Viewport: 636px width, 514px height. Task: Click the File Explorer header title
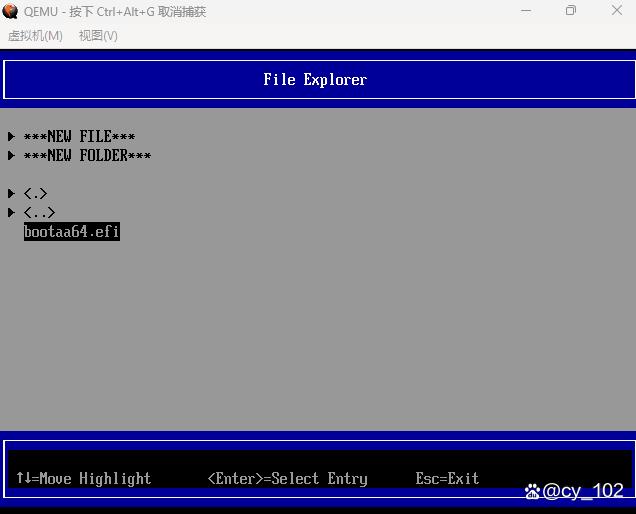click(x=315, y=80)
